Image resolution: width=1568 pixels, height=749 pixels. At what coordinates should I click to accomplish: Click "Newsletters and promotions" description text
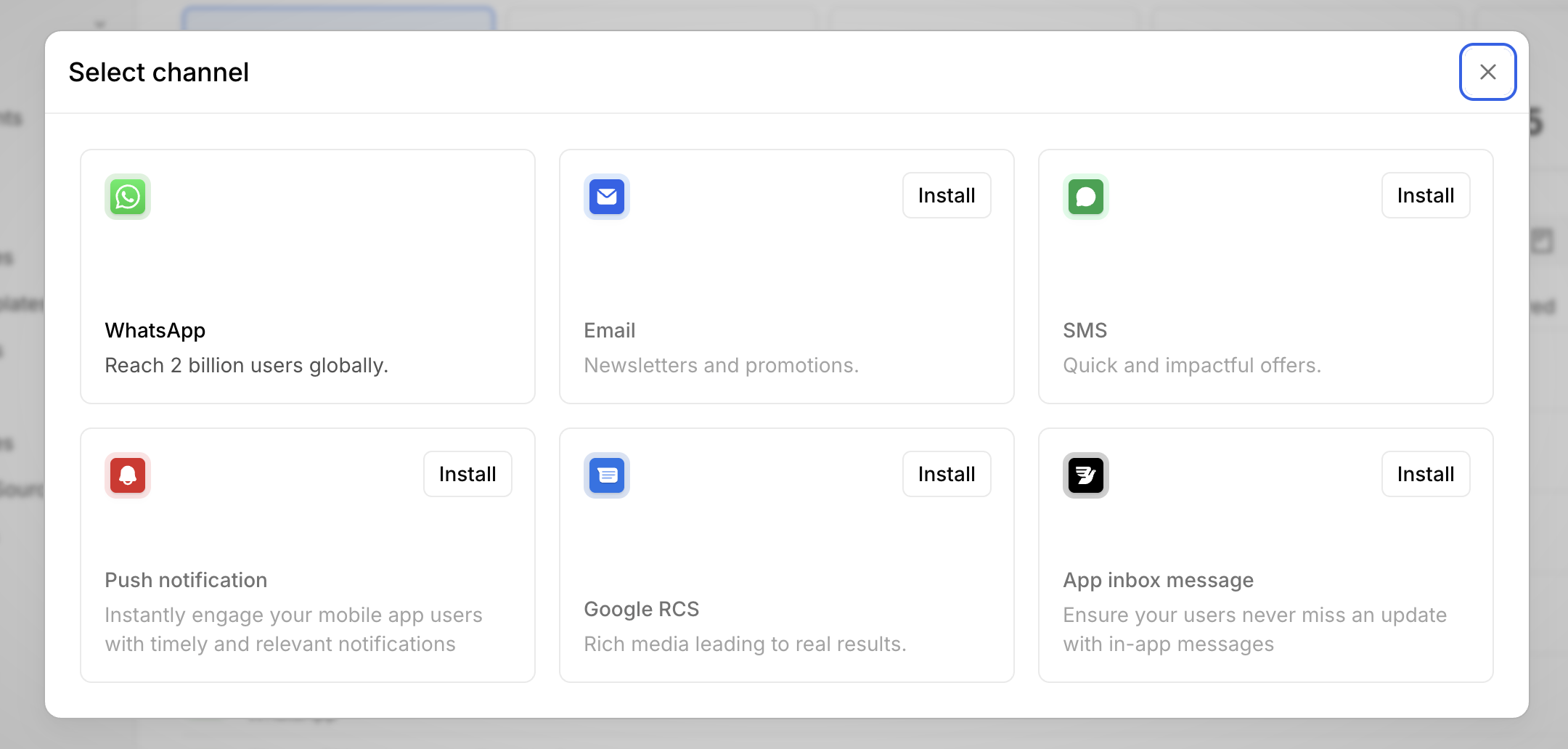(x=722, y=365)
